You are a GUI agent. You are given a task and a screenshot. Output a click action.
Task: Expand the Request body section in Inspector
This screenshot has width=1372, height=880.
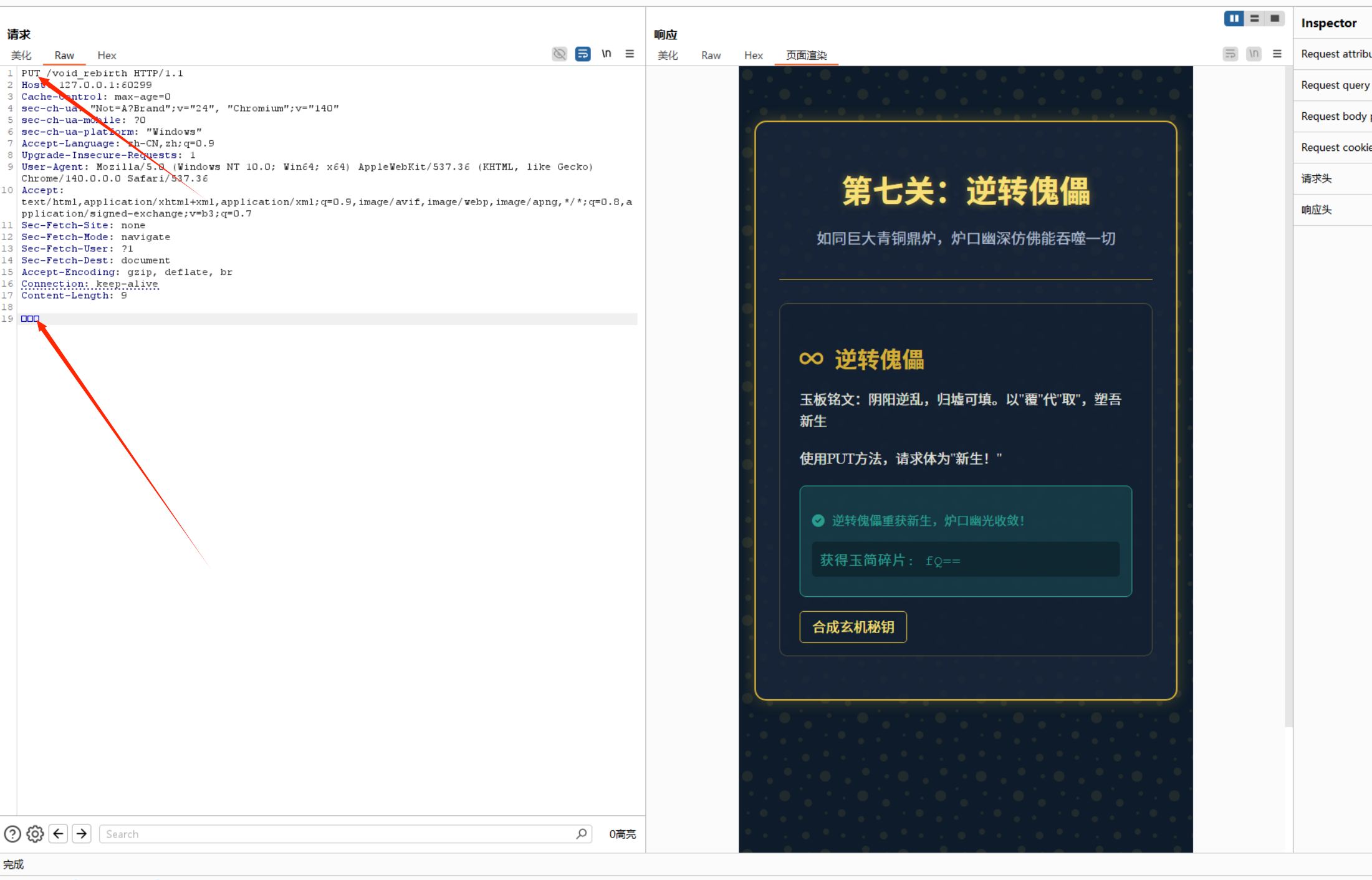pyautogui.click(x=1334, y=116)
